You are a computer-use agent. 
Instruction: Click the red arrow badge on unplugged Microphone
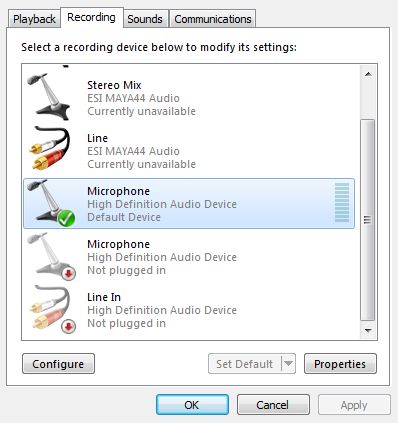69,273
